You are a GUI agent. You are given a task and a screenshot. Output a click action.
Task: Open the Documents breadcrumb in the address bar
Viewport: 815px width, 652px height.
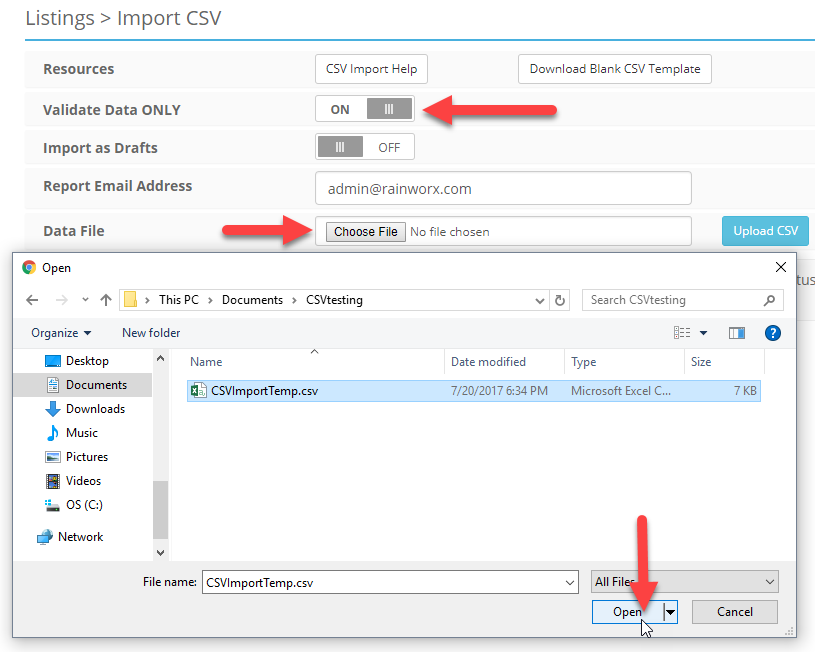pos(252,299)
